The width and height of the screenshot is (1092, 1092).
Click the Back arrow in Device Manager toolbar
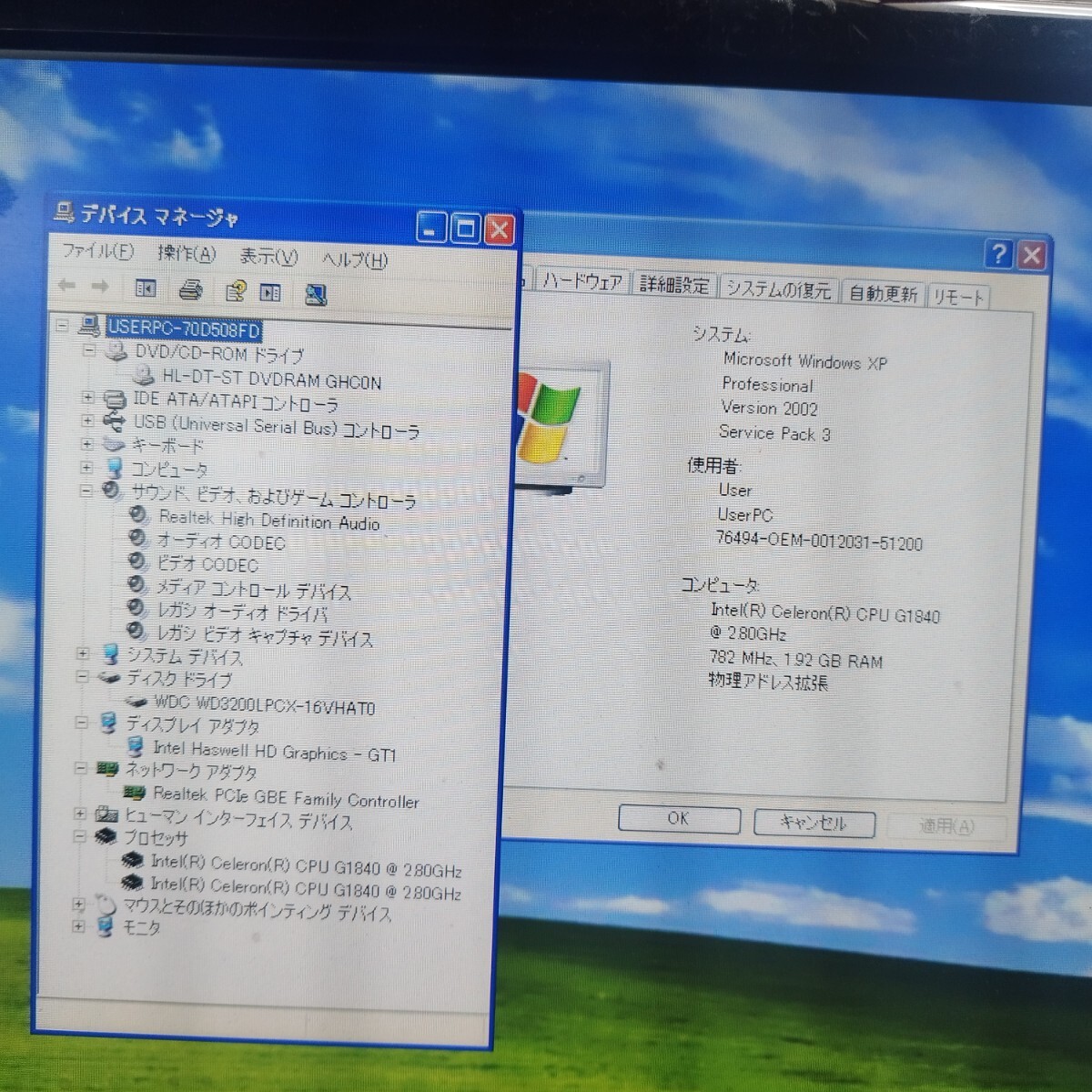click(67, 286)
